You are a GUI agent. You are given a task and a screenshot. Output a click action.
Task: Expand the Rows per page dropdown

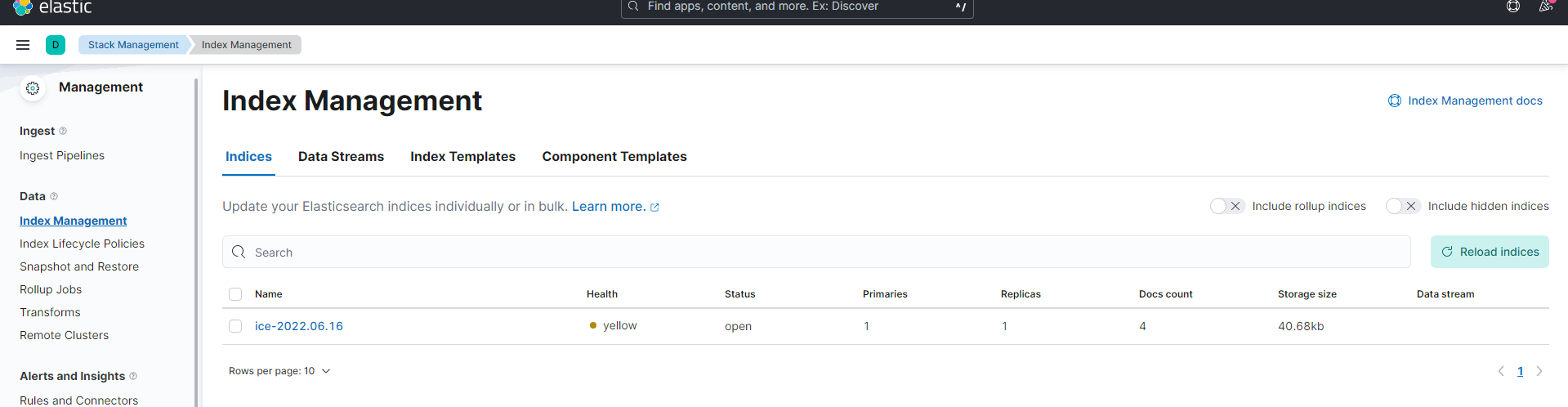coord(279,371)
